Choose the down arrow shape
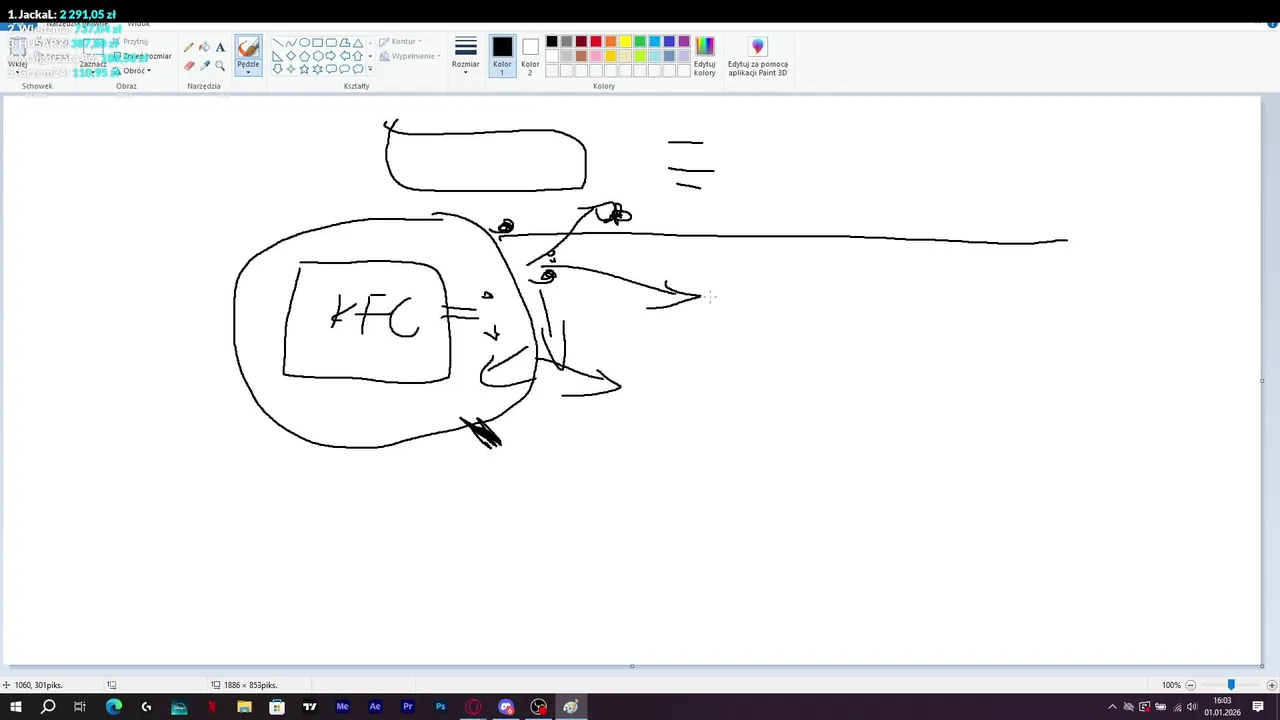The width and height of the screenshot is (1280, 720). pyautogui.click(x=278, y=69)
